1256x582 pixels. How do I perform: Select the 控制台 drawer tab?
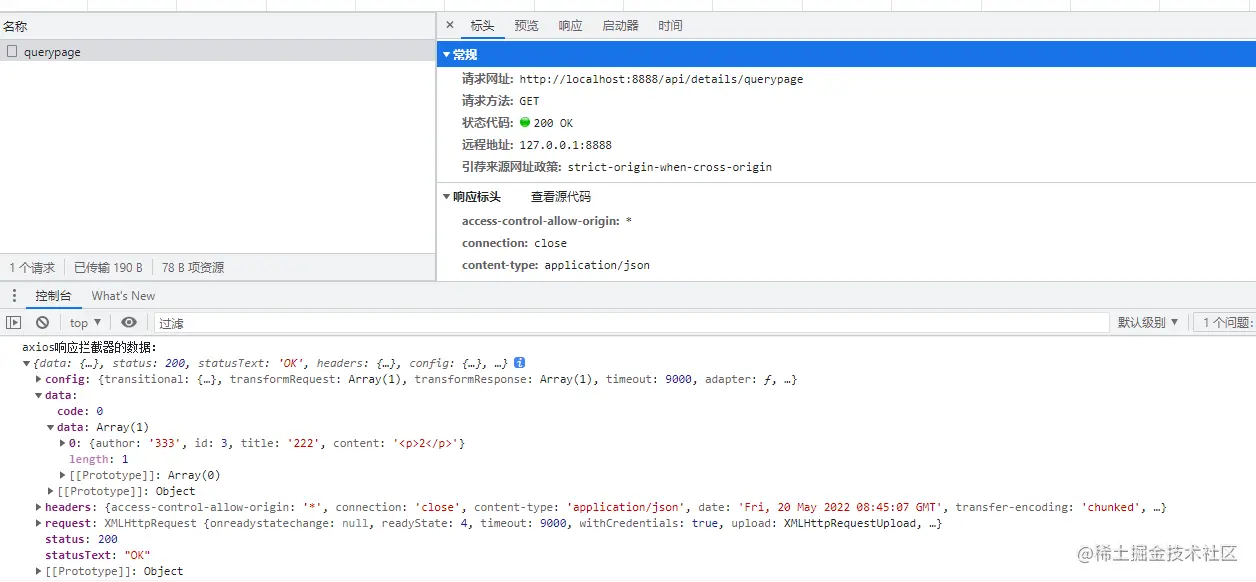coord(53,296)
